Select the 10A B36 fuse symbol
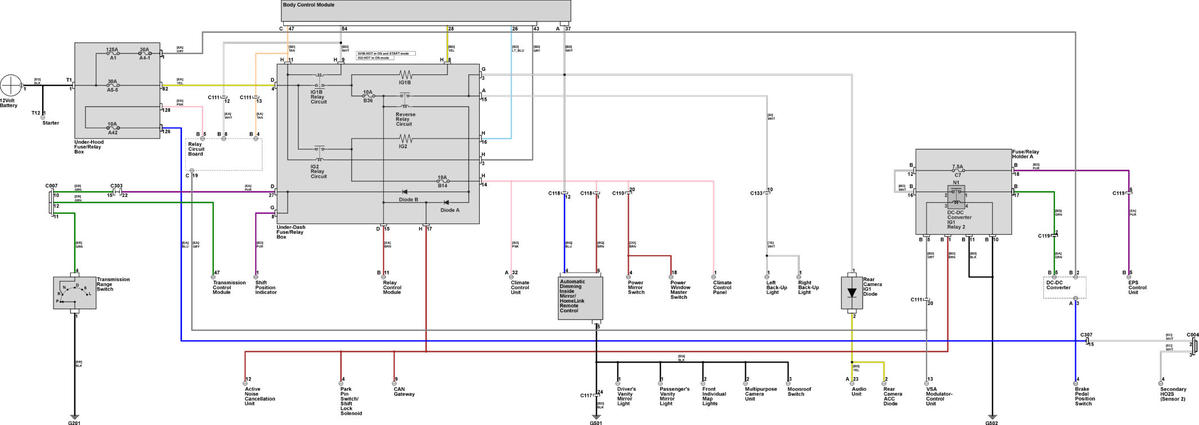 [x=368, y=96]
